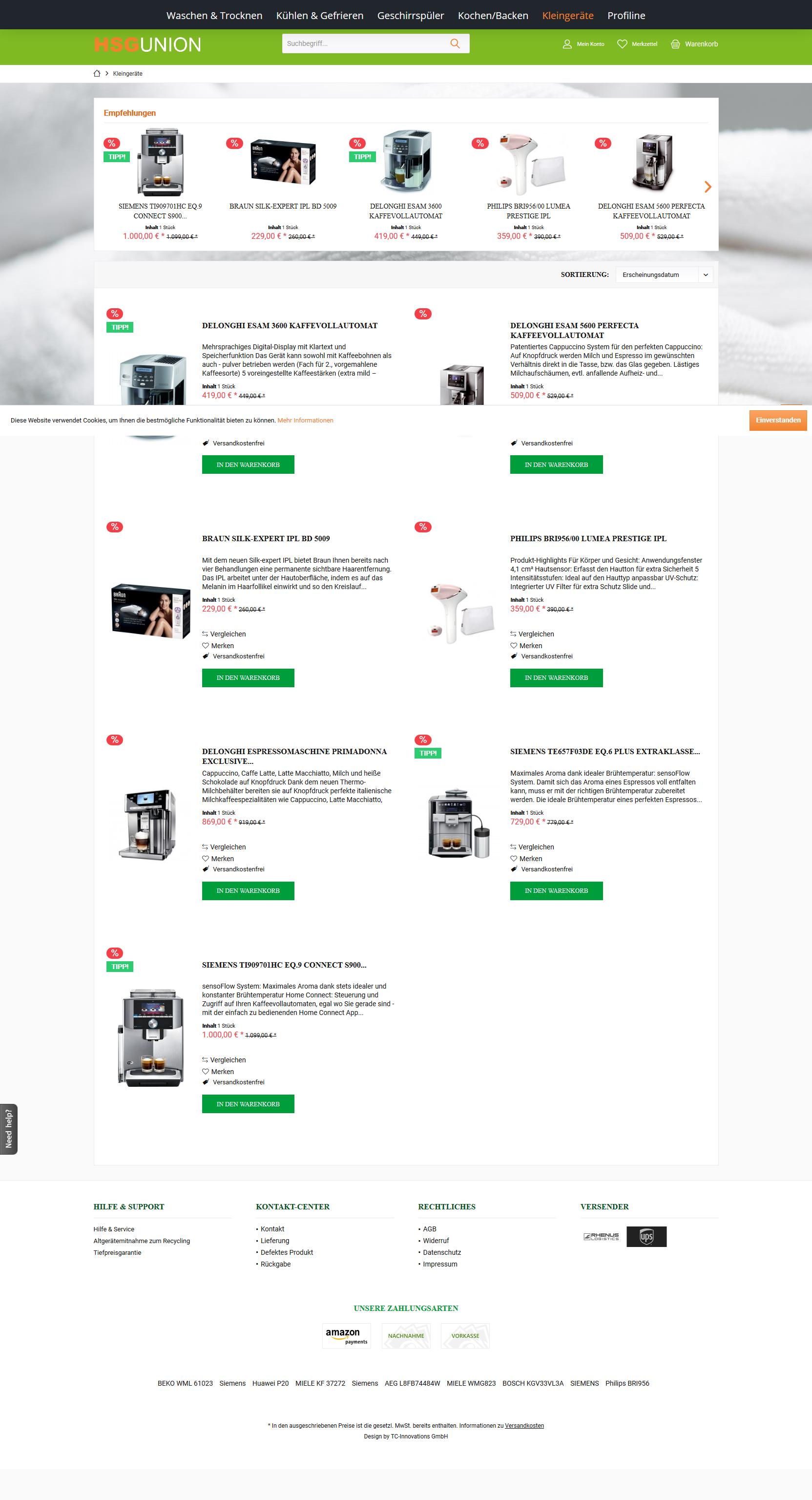Open the Datenschutz footer link
The width and height of the screenshot is (812, 1500).
[x=442, y=1252]
